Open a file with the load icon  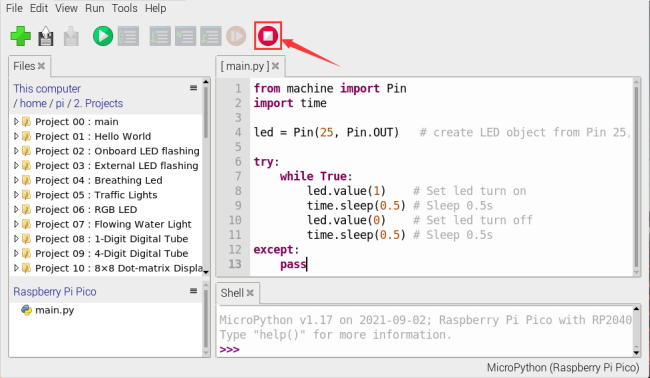coord(46,36)
